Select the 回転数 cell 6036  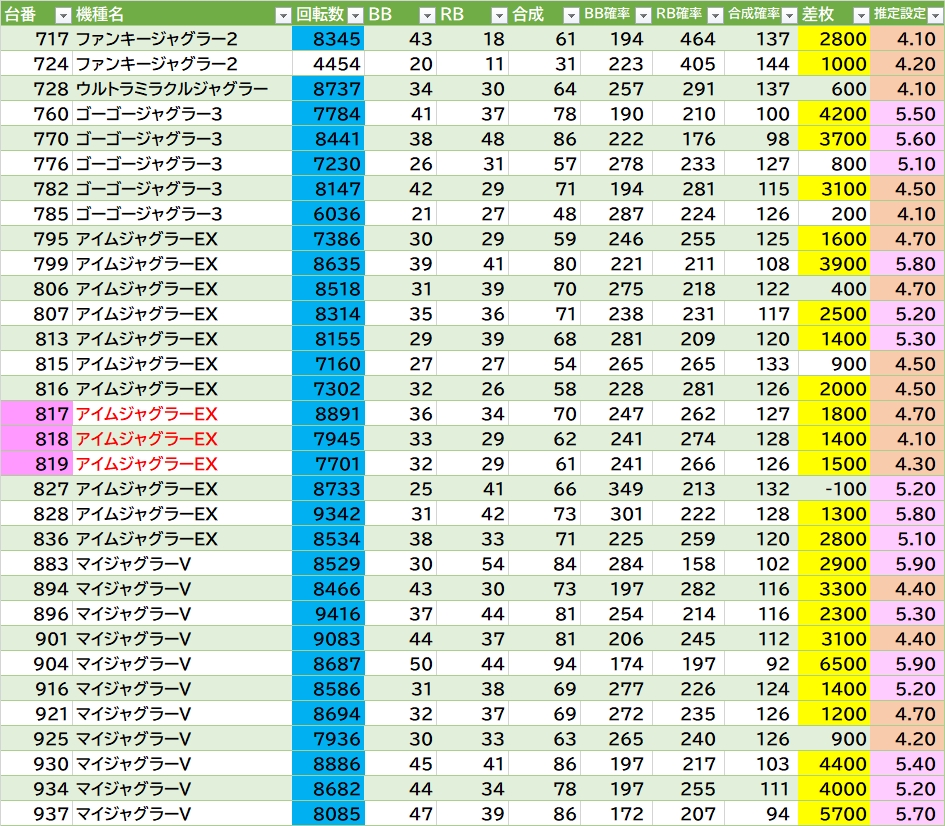tap(328, 214)
